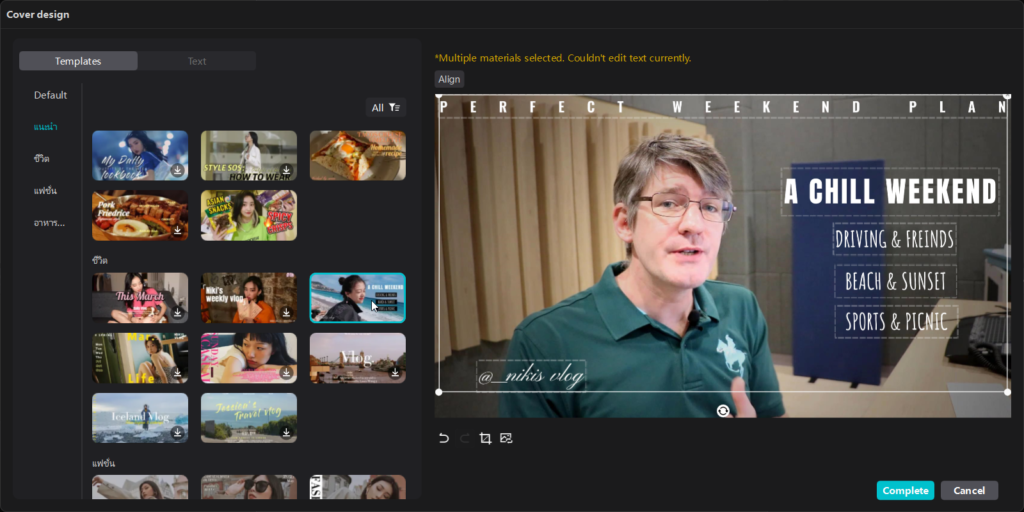Switch to the Templates tab
Image resolution: width=1024 pixels, height=512 pixels.
pyautogui.click(x=78, y=61)
